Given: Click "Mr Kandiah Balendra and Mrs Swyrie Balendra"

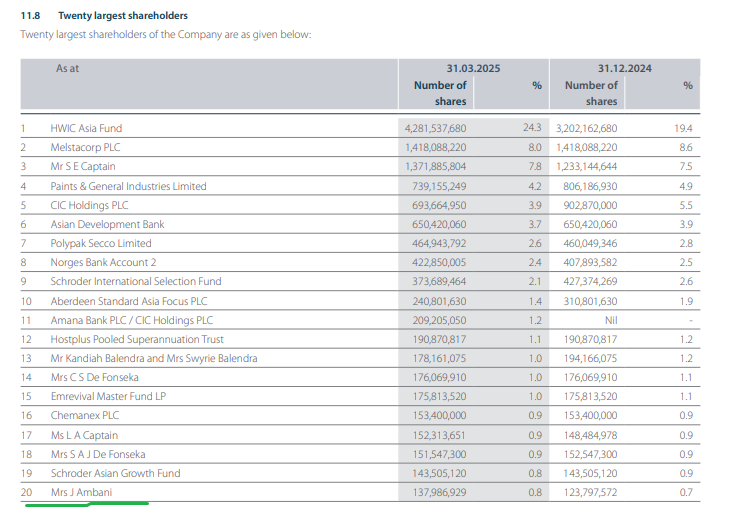Looking at the screenshot, I should [154, 358].
